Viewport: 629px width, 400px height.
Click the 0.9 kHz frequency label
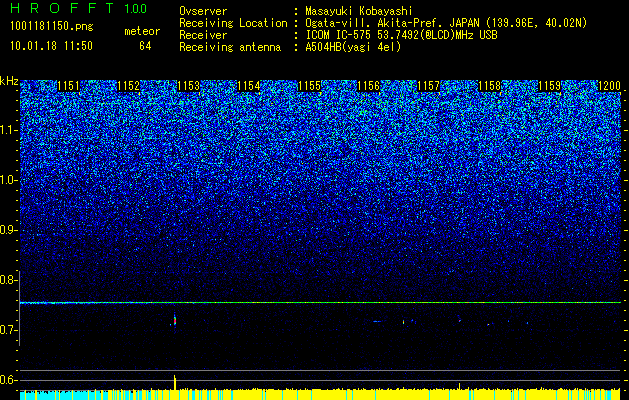pyautogui.click(x=7, y=230)
